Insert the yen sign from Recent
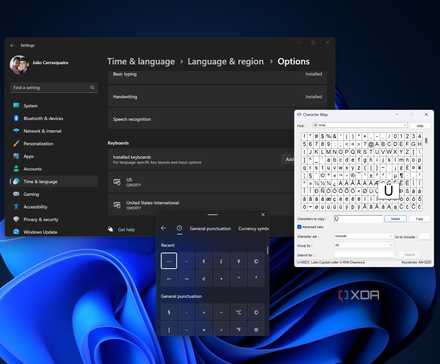Viewport: 440px width, 364px height. click(x=239, y=261)
